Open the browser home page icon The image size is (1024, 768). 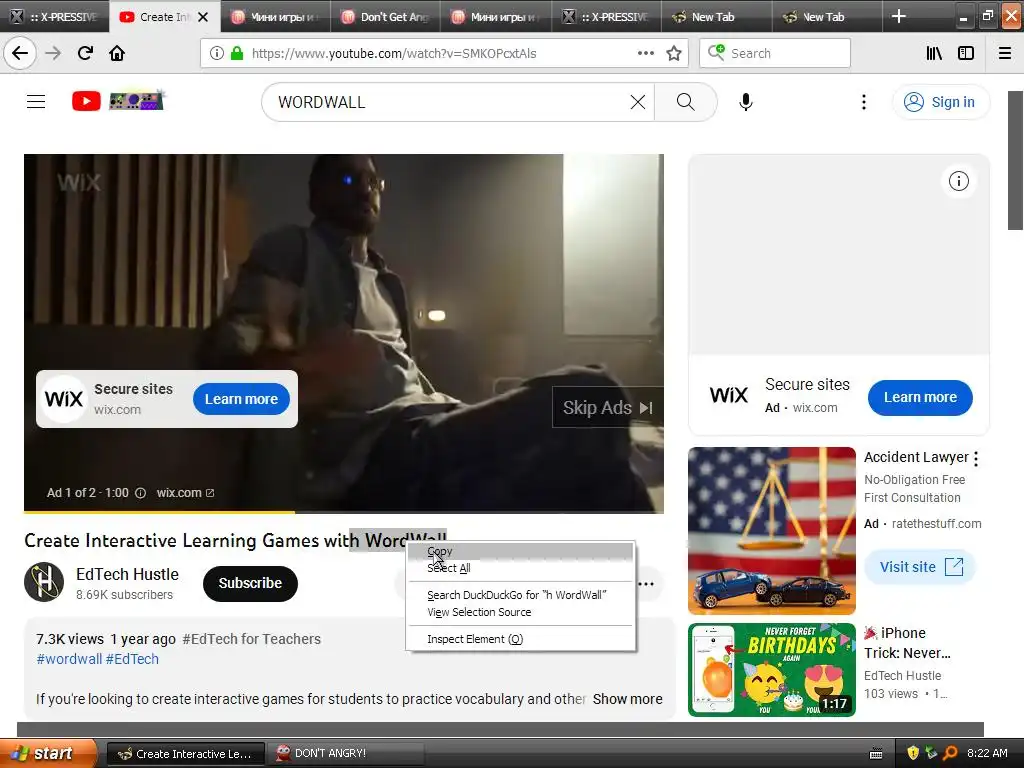click(x=117, y=53)
